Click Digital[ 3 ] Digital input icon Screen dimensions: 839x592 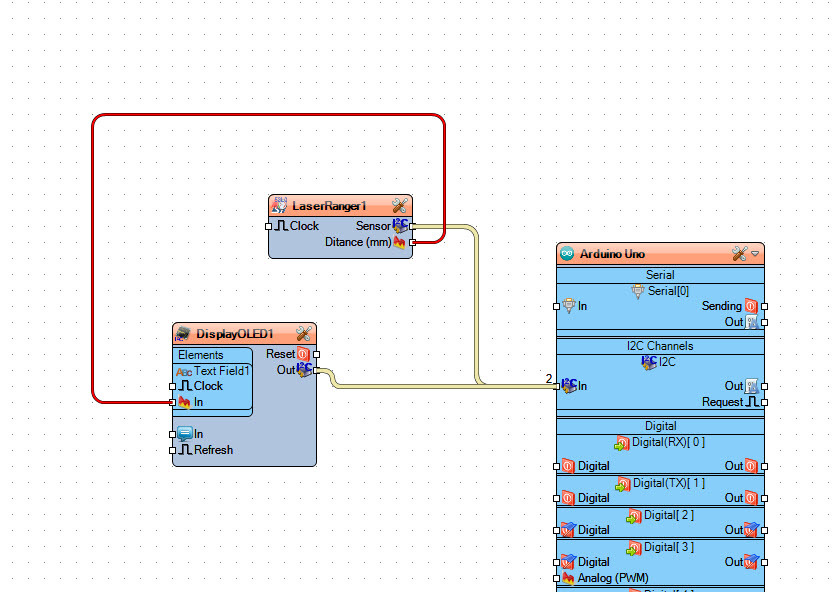click(x=568, y=561)
